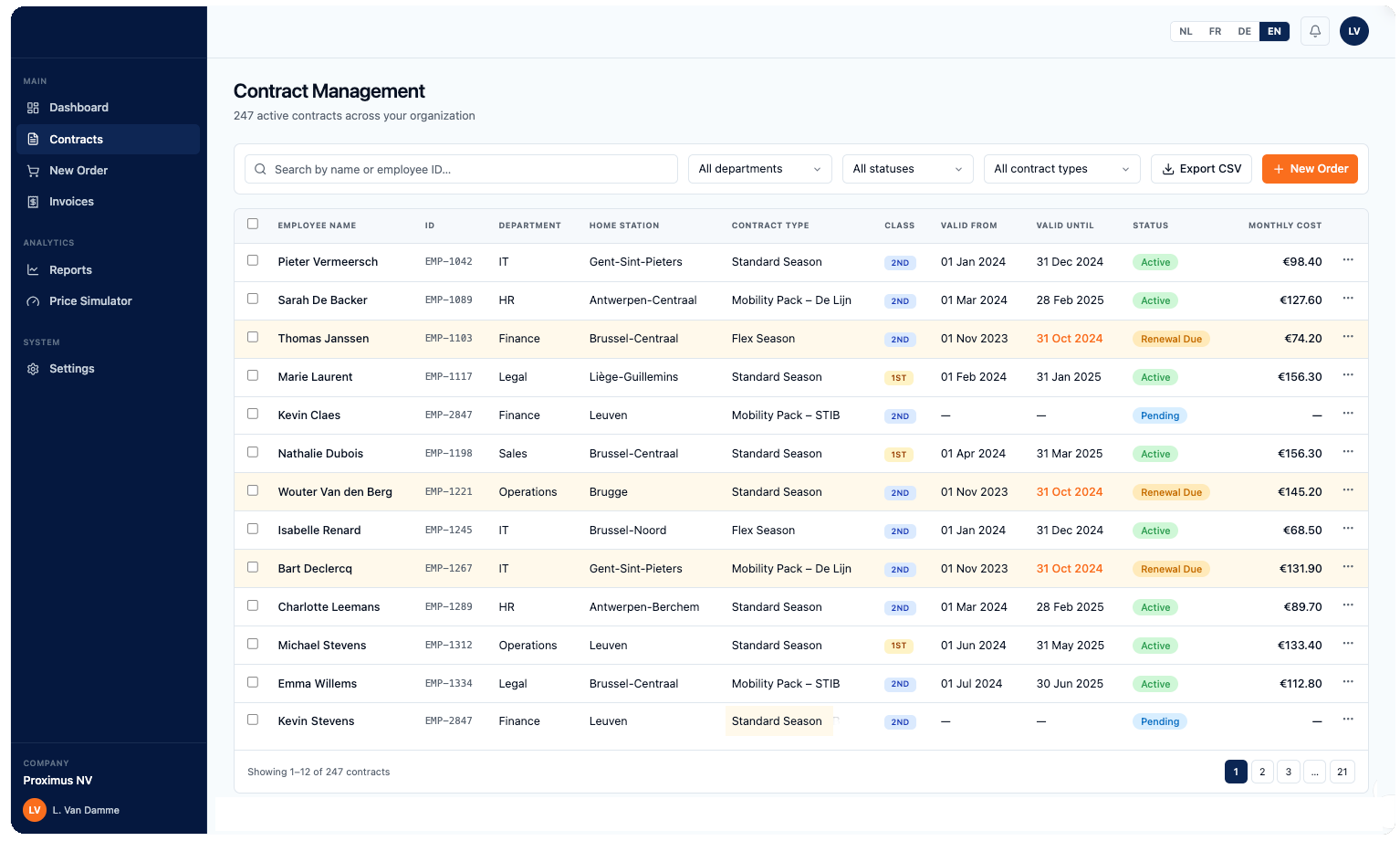Image resolution: width=1400 pixels, height=841 pixels.
Task: Click the Export CSV button
Action: pos(1201,169)
